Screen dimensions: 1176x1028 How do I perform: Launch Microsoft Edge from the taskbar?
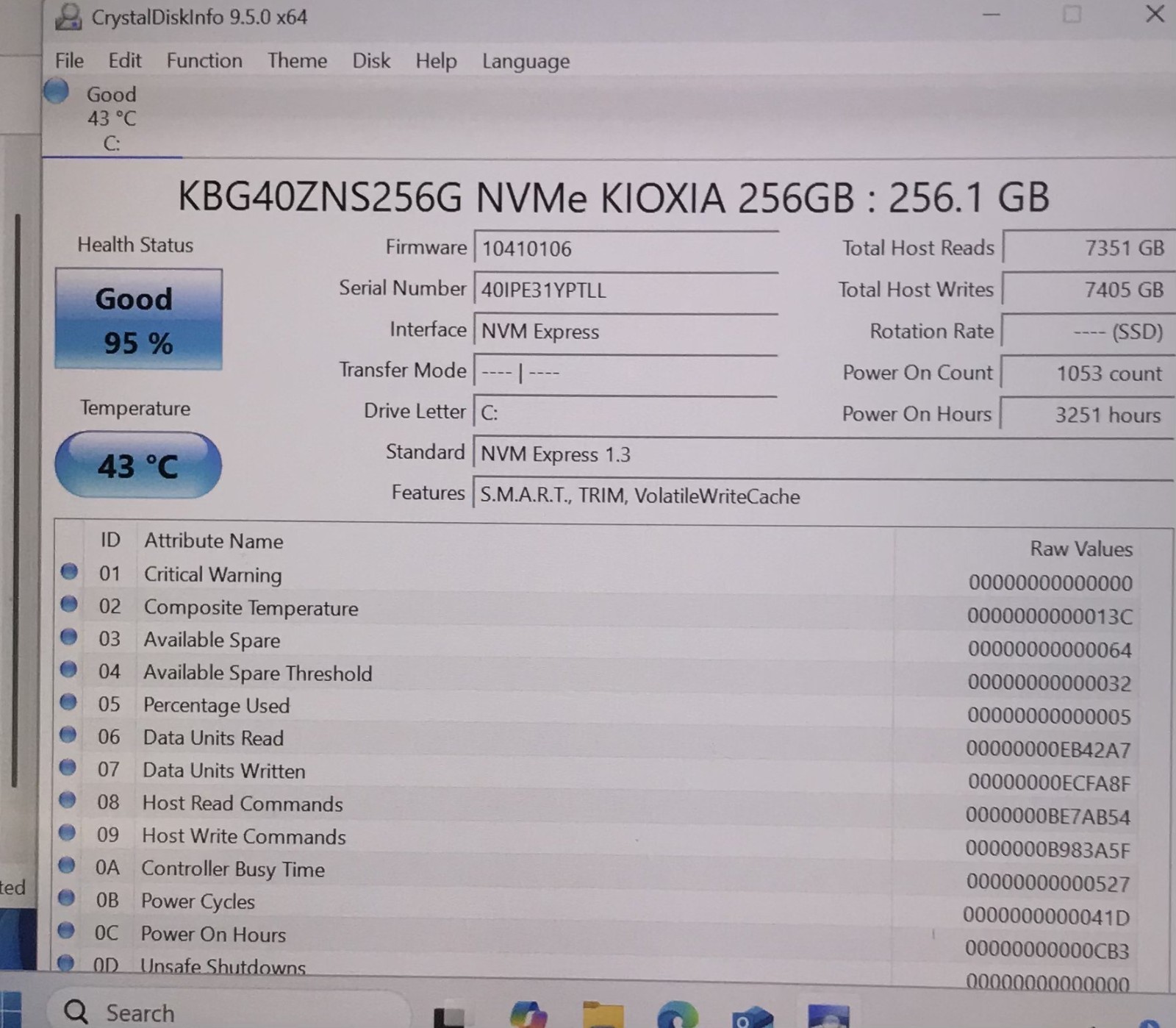click(x=677, y=1015)
